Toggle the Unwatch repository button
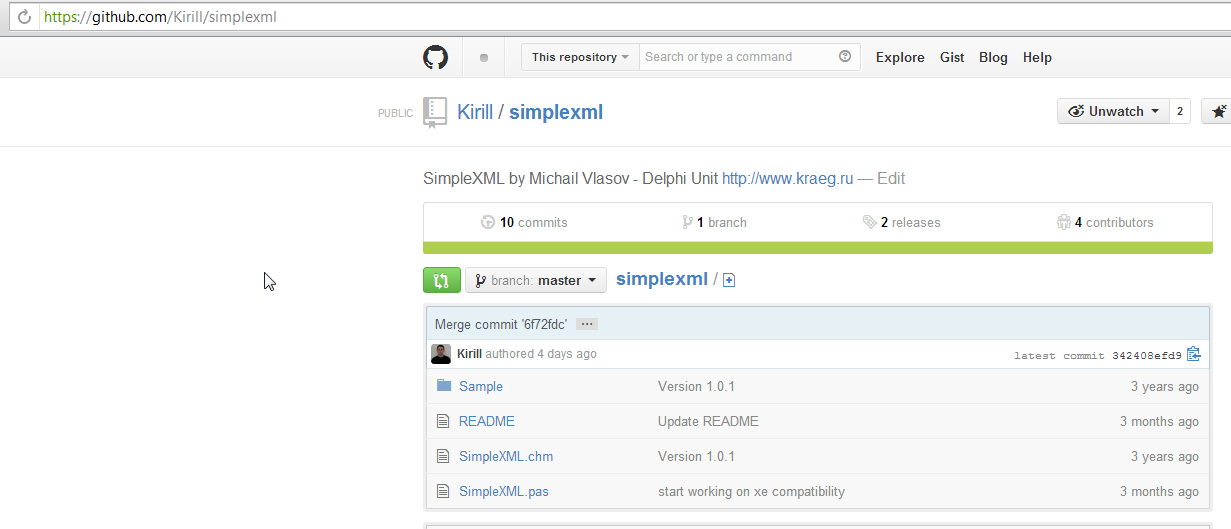 [1114, 112]
